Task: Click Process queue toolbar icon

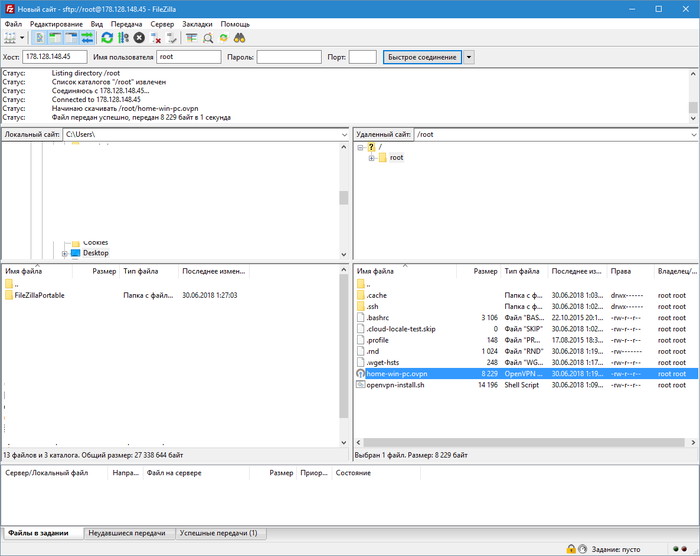Action: [123, 37]
